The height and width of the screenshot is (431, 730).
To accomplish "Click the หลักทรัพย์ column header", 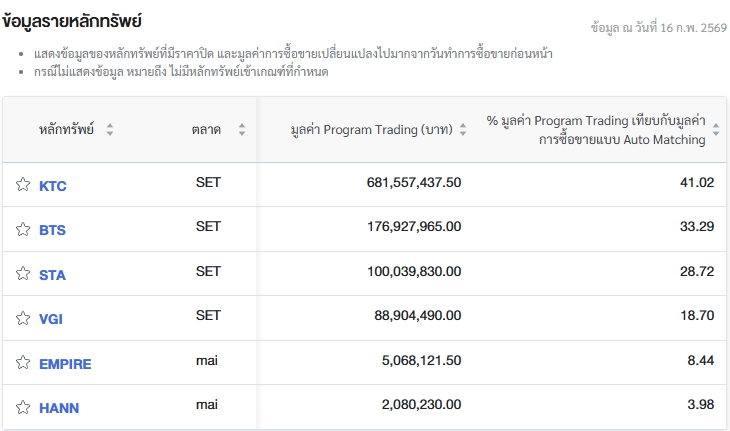I will click(66, 129).
